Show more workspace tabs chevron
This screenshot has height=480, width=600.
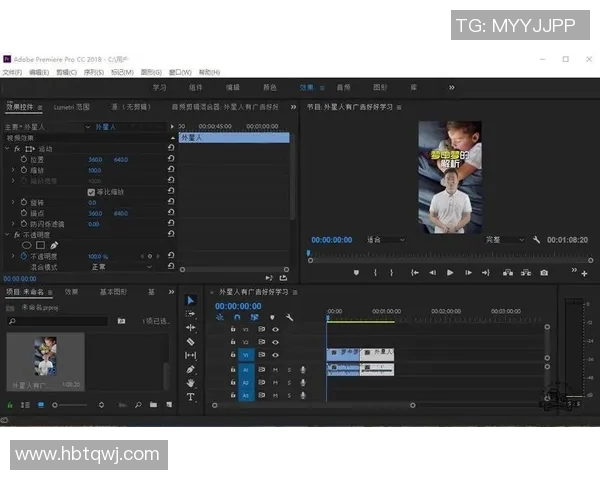[452, 88]
